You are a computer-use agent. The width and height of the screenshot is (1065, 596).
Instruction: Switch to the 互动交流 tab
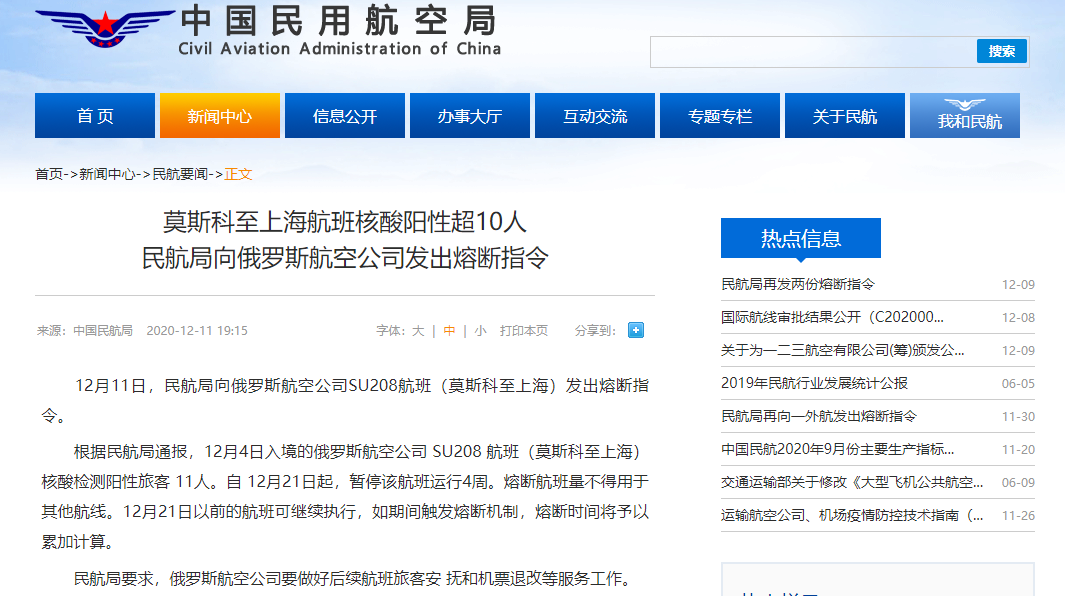pos(594,115)
